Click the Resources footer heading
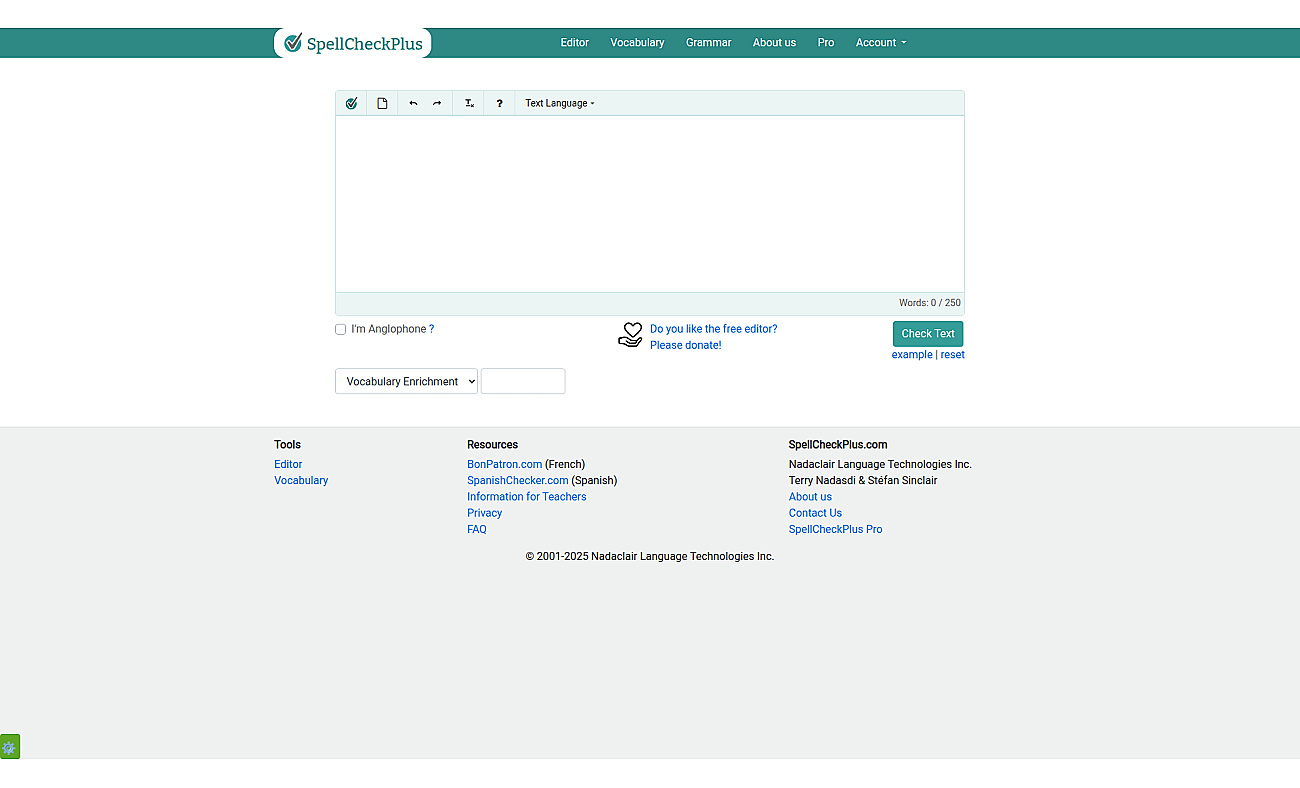This screenshot has width=1300, height=788. coord(492,445)
